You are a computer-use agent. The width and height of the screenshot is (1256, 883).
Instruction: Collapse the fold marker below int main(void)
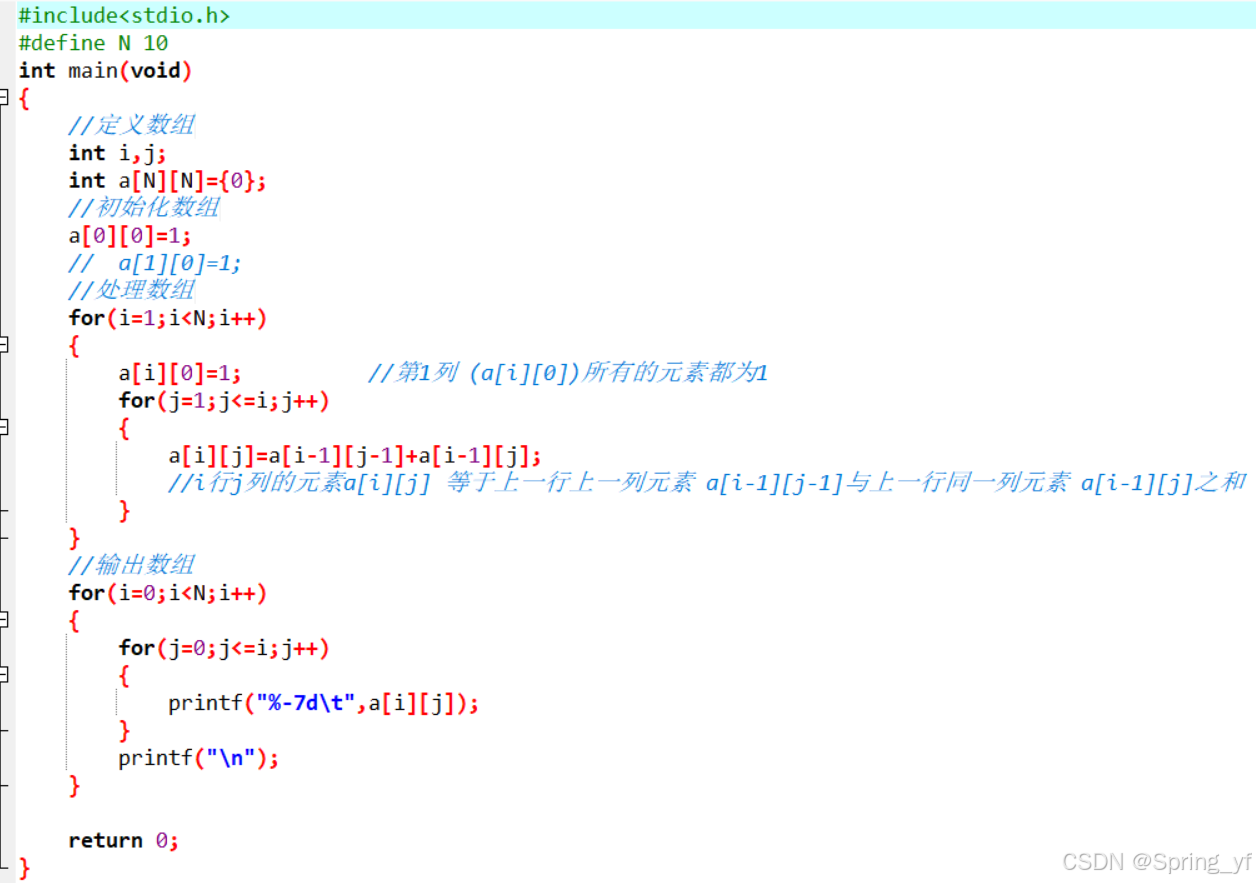[3, 97]
